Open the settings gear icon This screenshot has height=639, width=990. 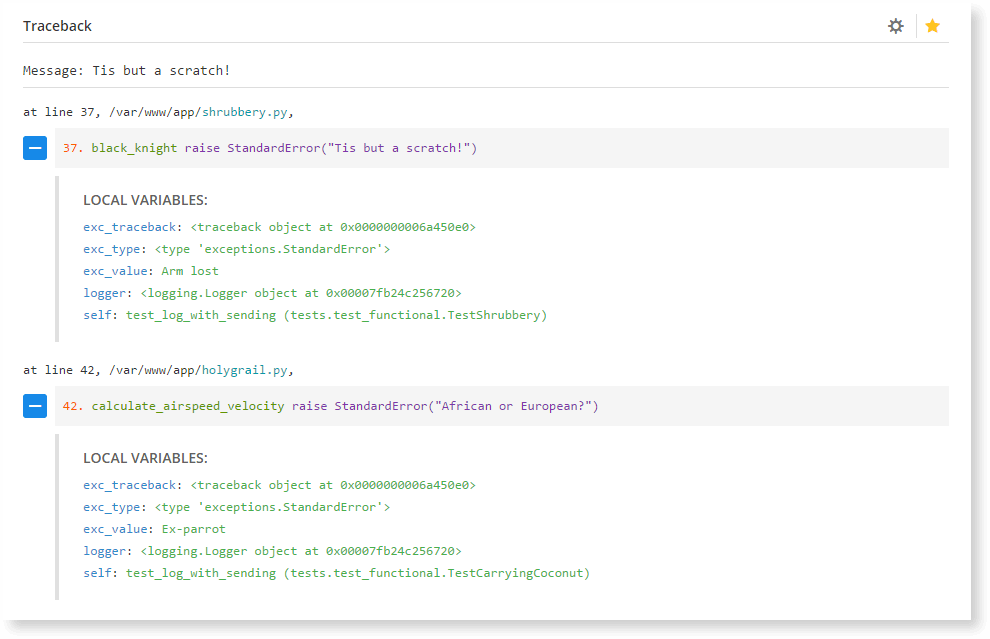[x=895, y=25]
